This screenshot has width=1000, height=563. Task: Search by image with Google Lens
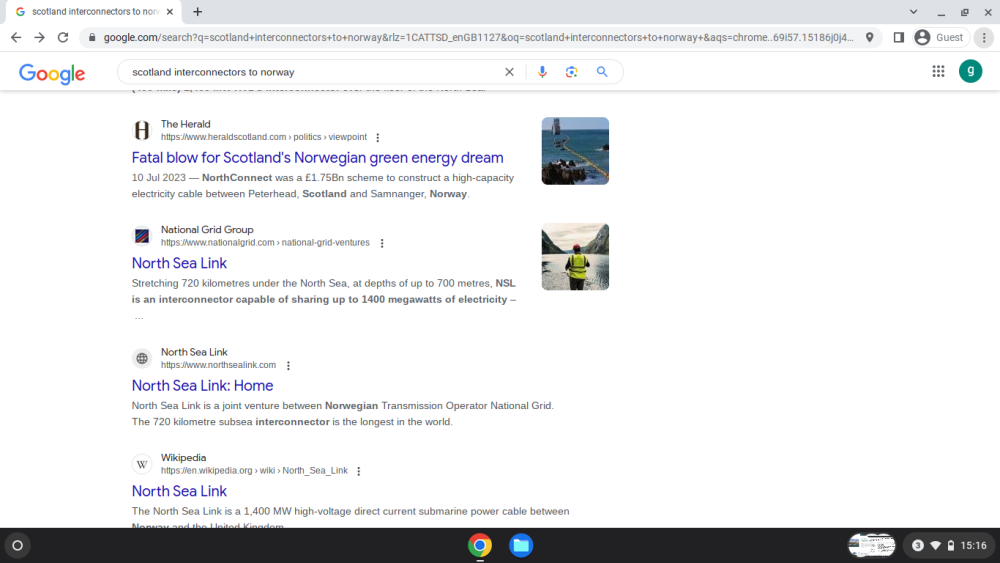(571, 72)
